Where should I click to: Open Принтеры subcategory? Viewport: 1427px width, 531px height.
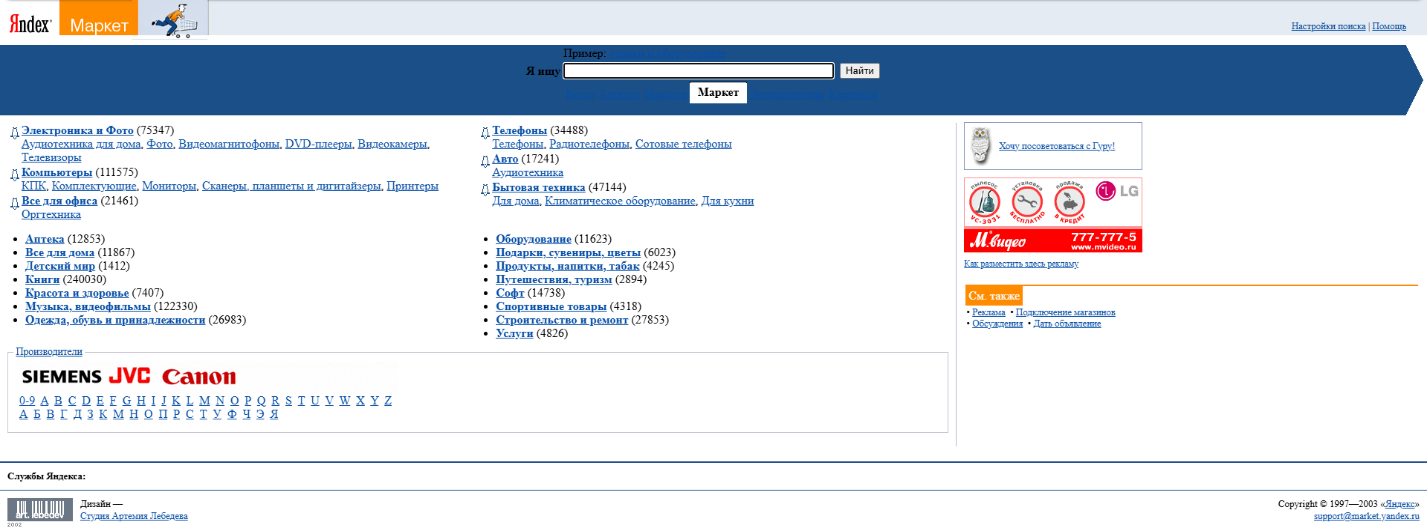click(x=412, y=187)
